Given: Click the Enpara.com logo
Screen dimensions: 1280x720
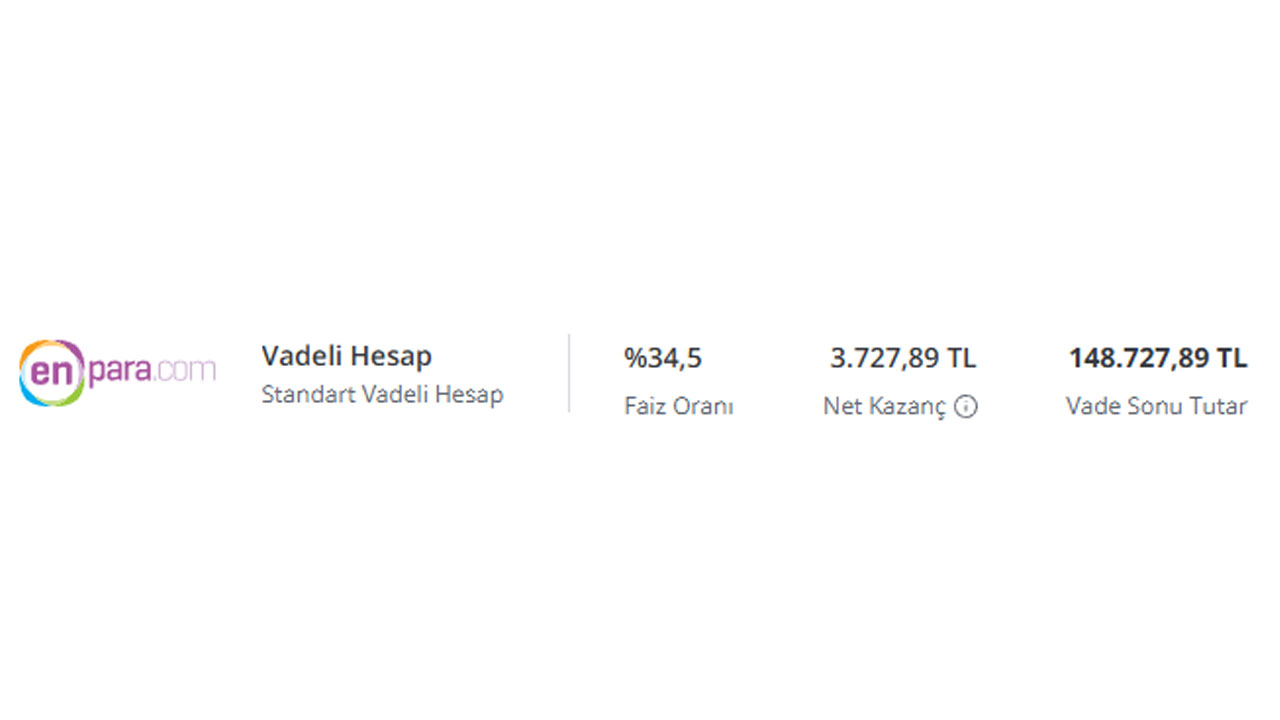Looking at the screenshot, I should click(117, 373).
